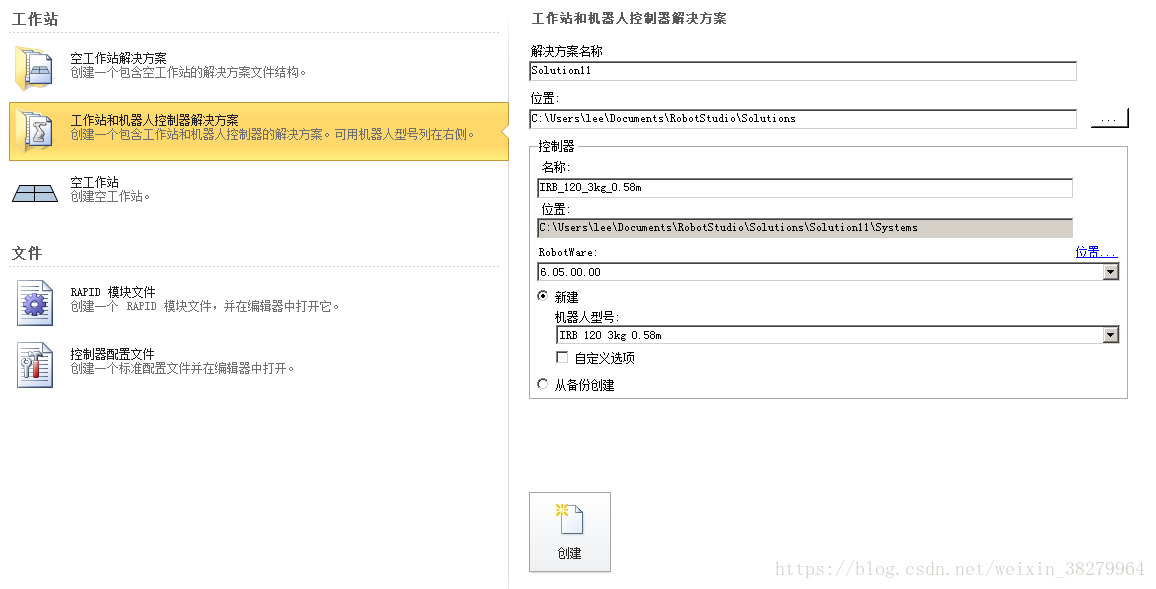The height and width of the screenshot is (589, 1156).
Task: Click the 工作站 section heading
Action: pos(35,19)
